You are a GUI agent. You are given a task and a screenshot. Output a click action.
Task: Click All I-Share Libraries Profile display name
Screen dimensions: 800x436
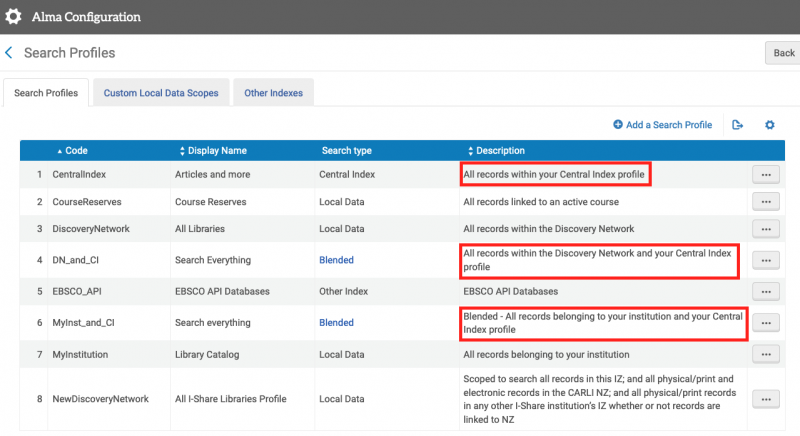tap(231, 399)
